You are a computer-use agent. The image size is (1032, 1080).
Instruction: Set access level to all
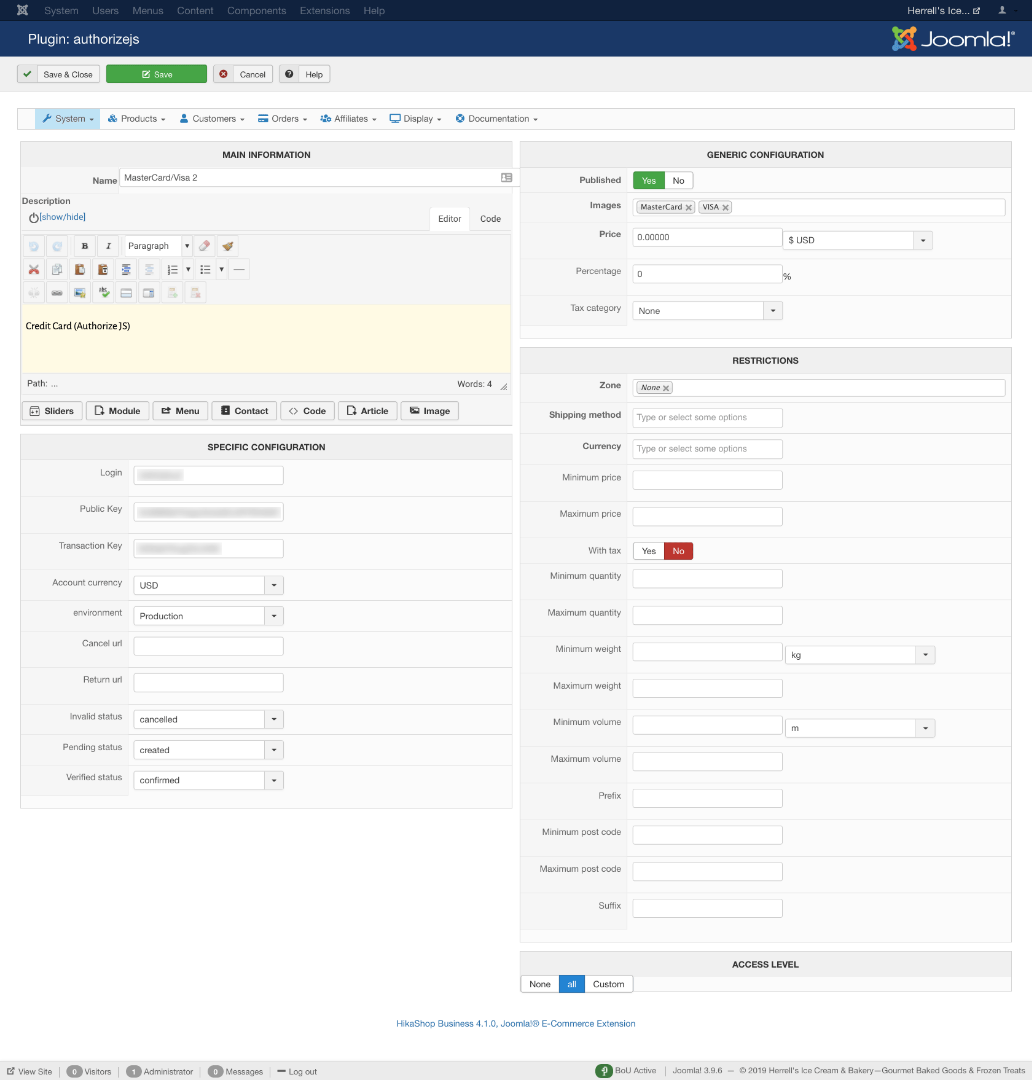572,984
